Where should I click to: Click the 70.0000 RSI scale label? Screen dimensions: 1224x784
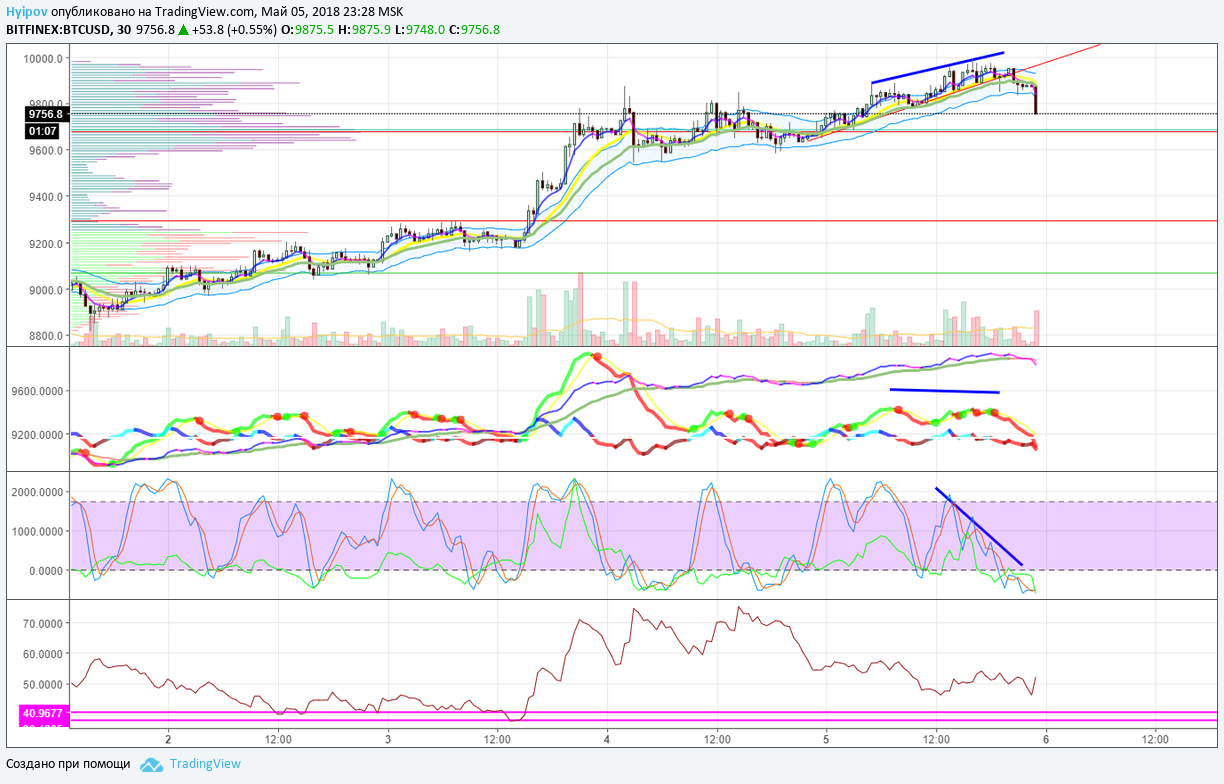[44, 623]
